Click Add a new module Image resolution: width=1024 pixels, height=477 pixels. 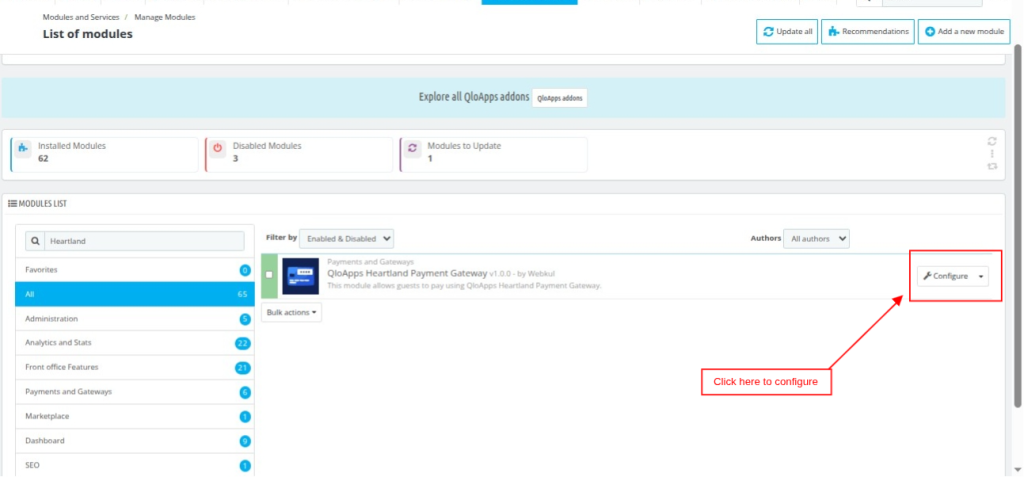964,31
